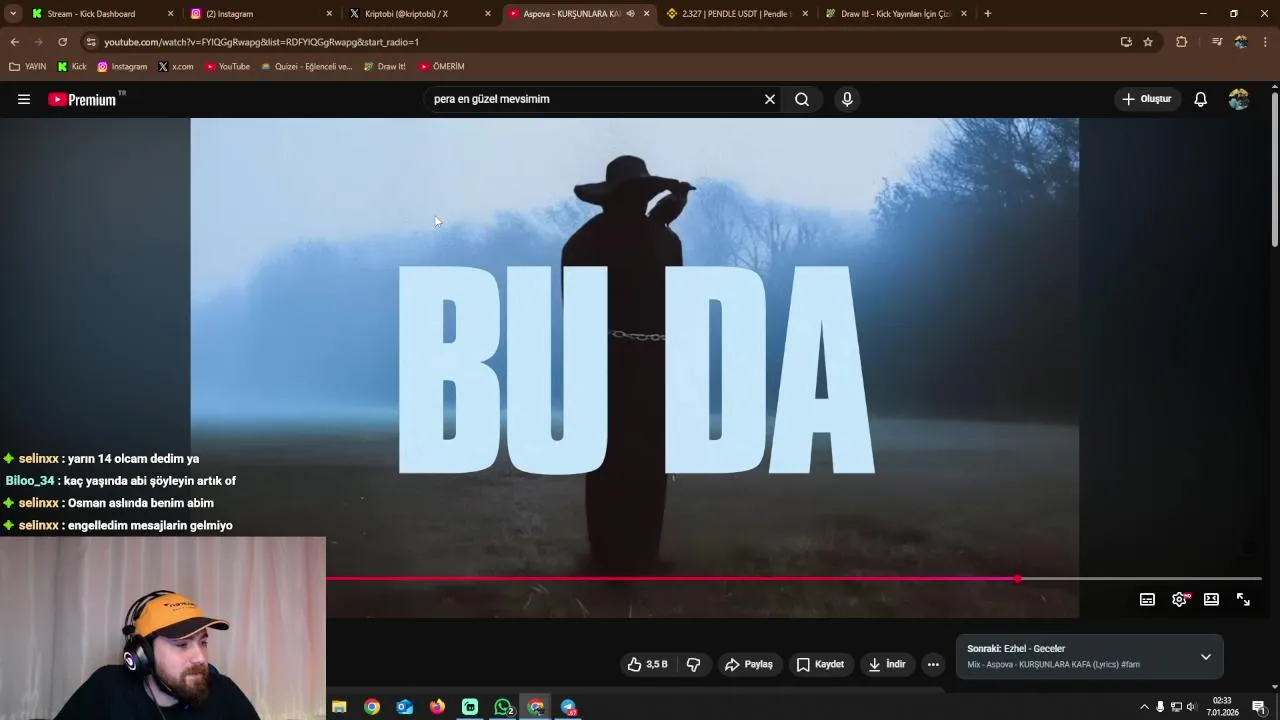The width and height of the screenshot is (1280, 720).
Task: Close the Aspova YouTube tab
Action: tap(647, 14)
